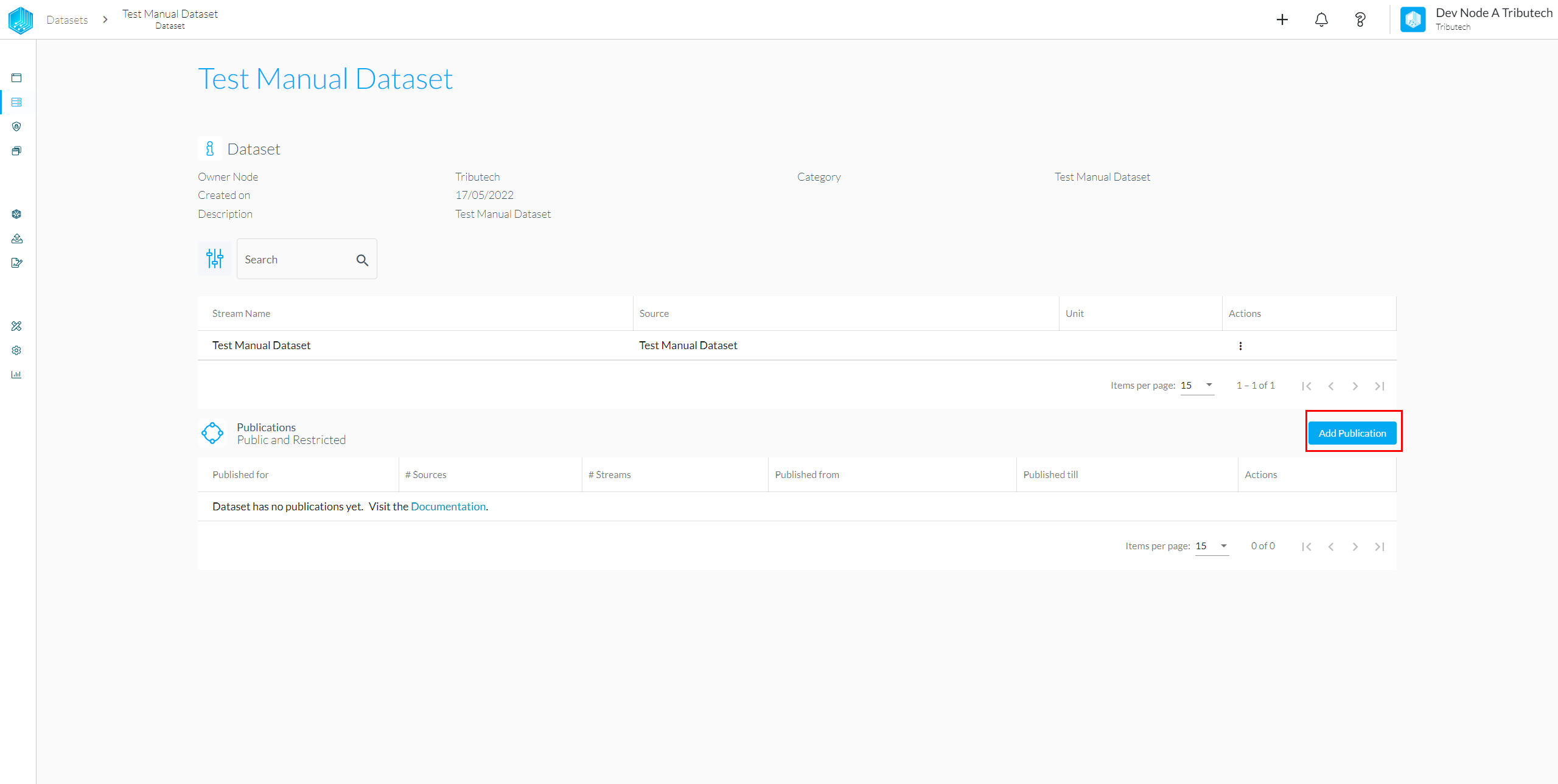Click the Datasets breadcrumb menu item

coord(67,19)
